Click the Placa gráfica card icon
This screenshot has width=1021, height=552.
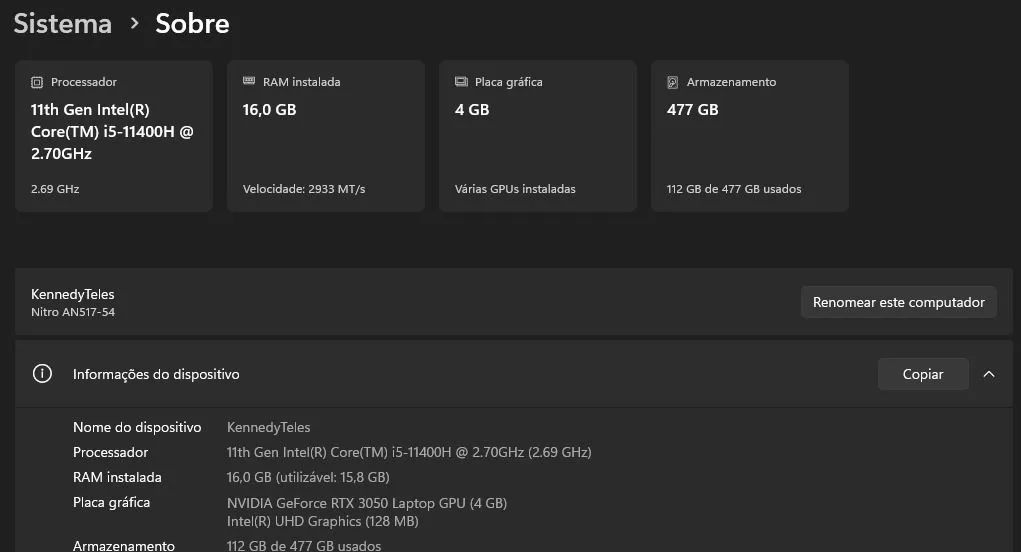[461, 81]
